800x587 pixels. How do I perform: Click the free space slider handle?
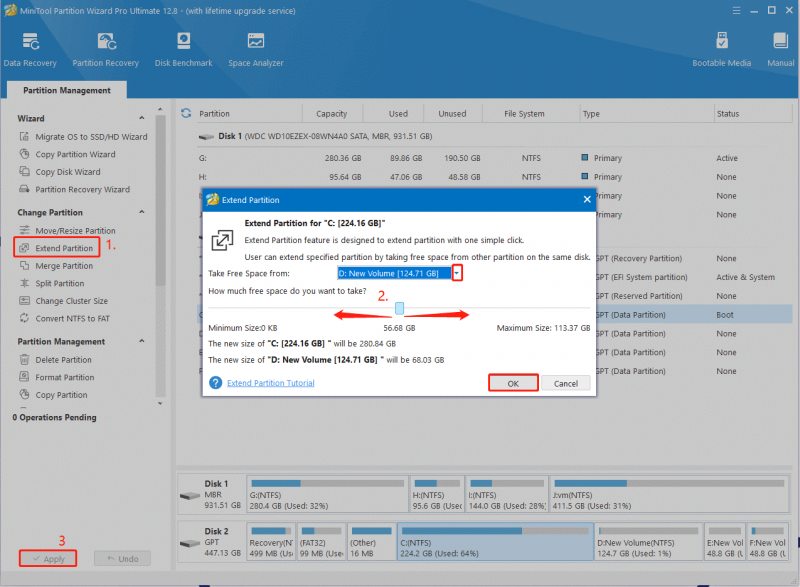pyautogui.click(x=399, y=308)
